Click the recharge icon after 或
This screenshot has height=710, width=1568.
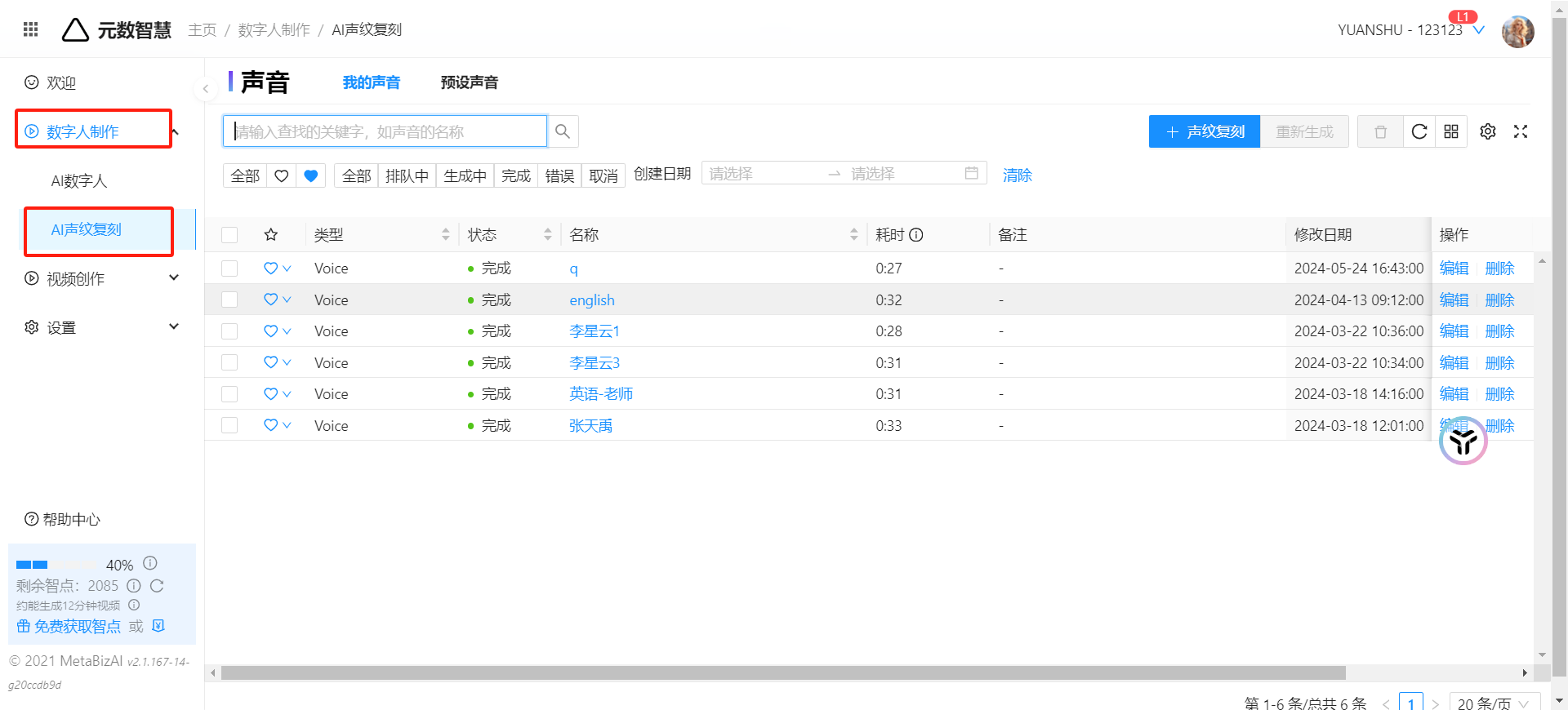pos(158,626)
